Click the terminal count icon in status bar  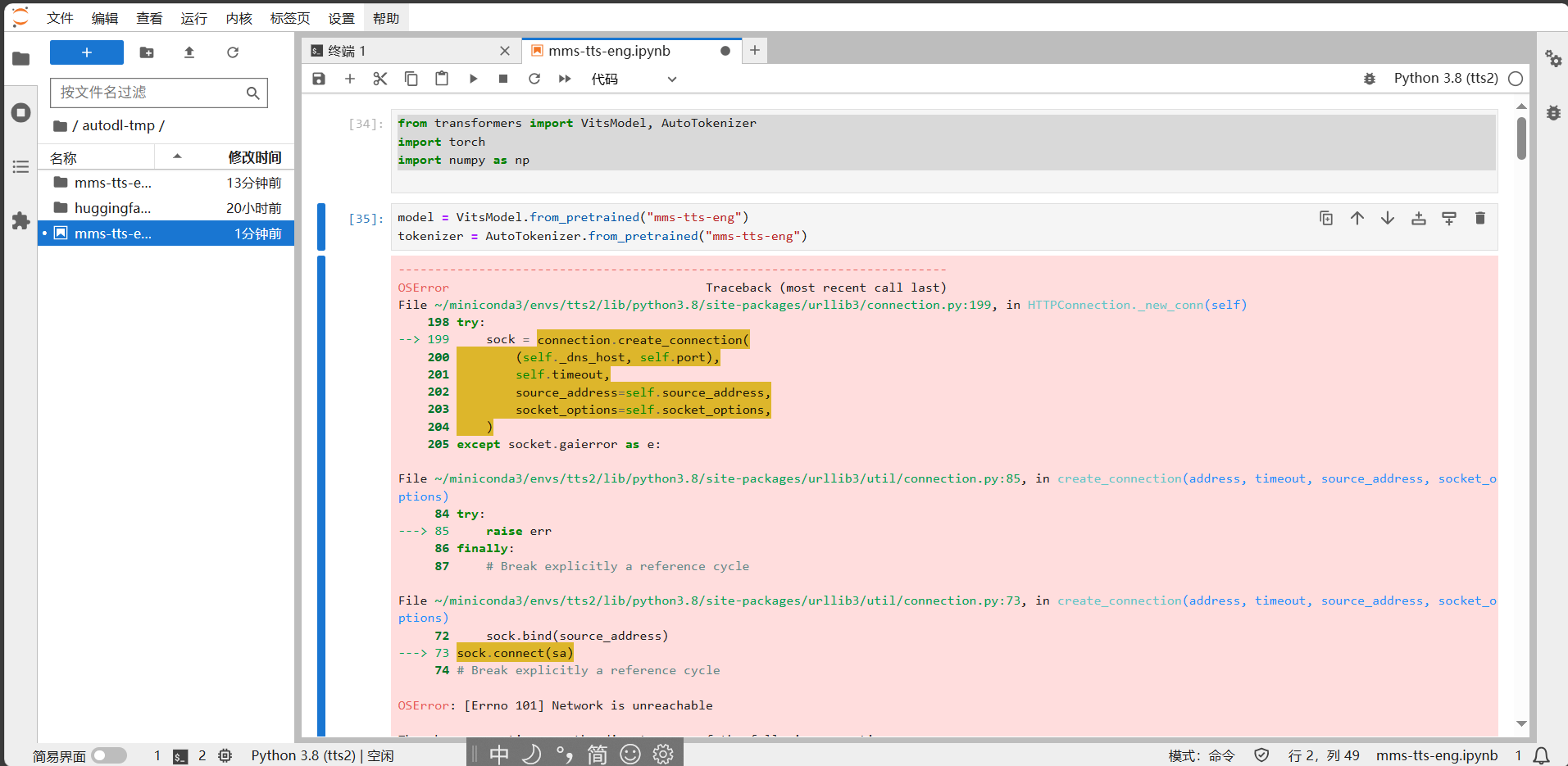(180, 756)
